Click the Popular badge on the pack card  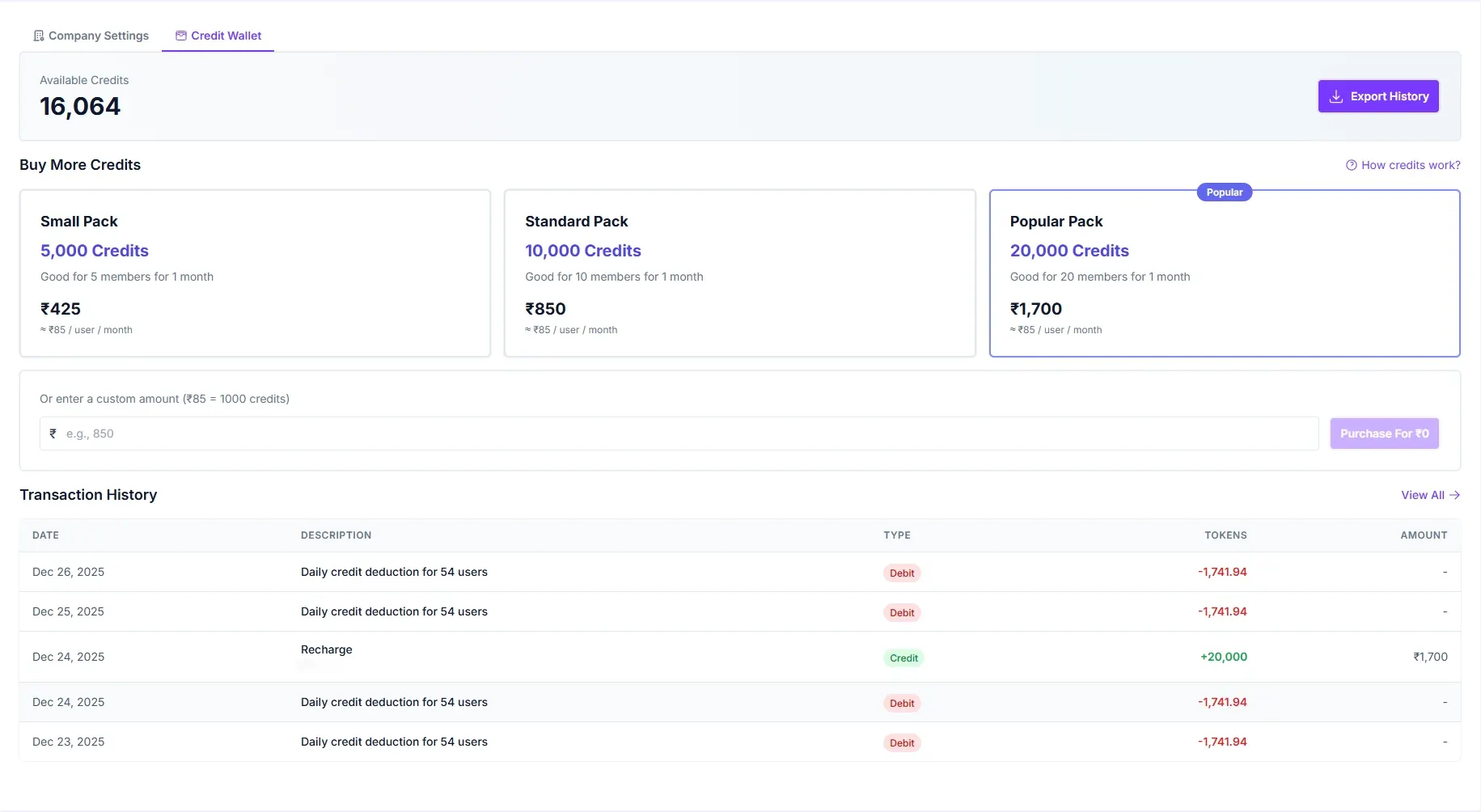point(1224,192)
